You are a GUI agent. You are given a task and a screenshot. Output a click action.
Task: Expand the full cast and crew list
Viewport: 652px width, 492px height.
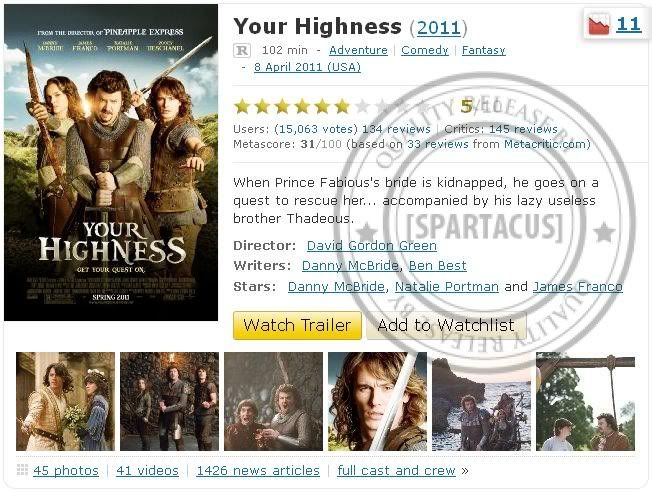click(396, 471)
